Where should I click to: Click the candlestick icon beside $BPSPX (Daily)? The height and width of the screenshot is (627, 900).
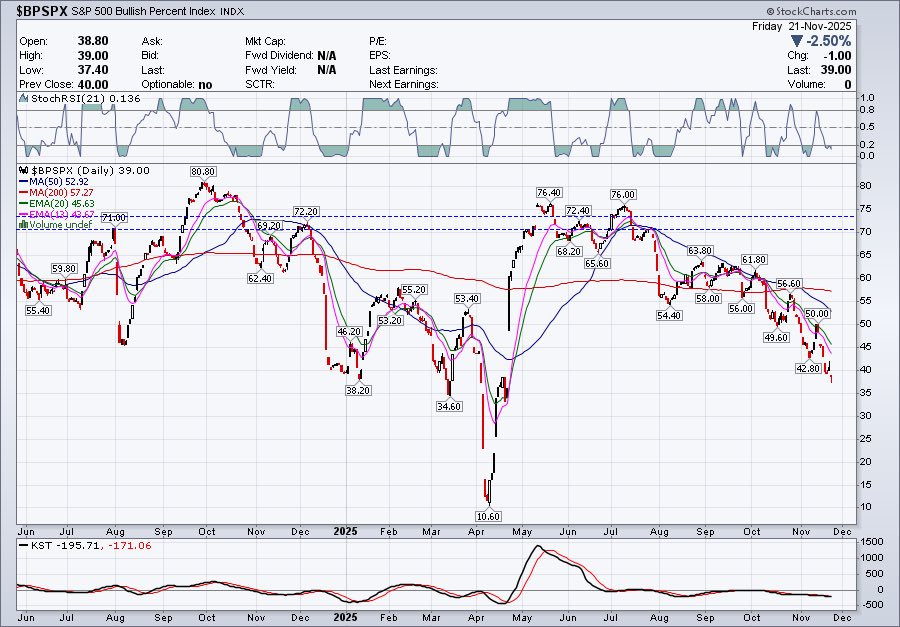[24, 171]
